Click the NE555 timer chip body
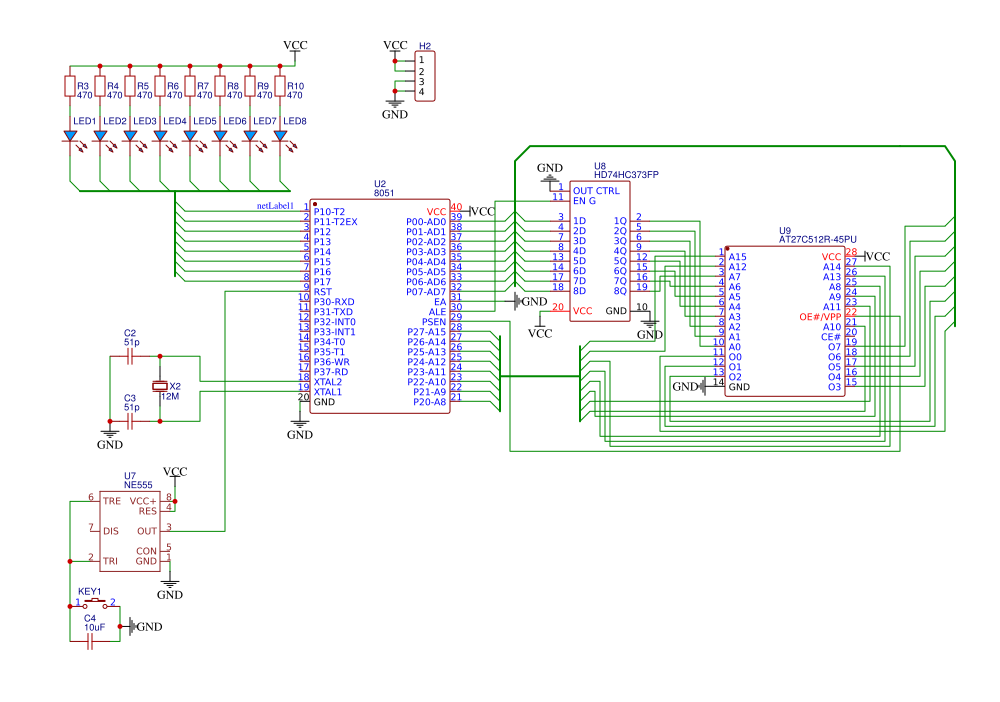The width and height of the screenshot is (1000, 702). [x=130, y=530]
